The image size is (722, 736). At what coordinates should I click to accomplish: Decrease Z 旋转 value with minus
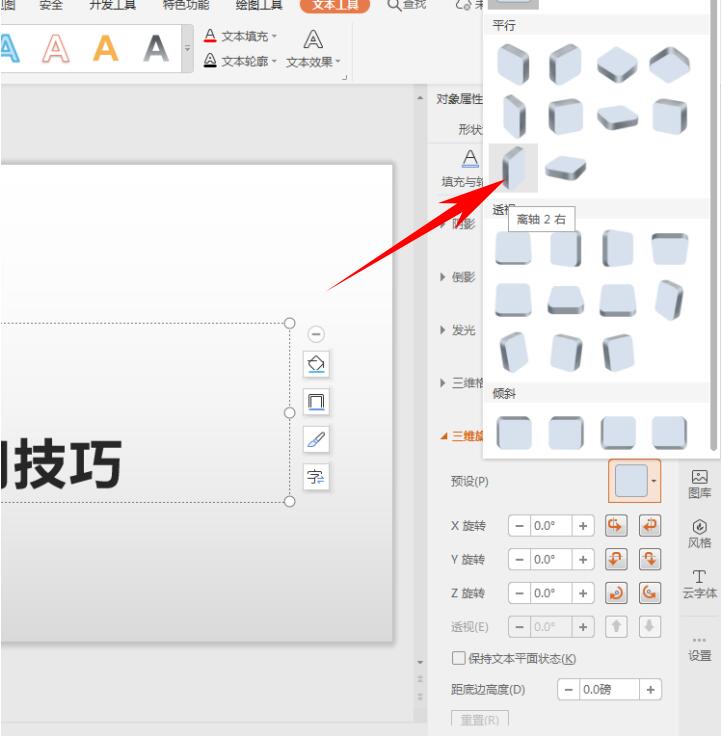(519, 593)
